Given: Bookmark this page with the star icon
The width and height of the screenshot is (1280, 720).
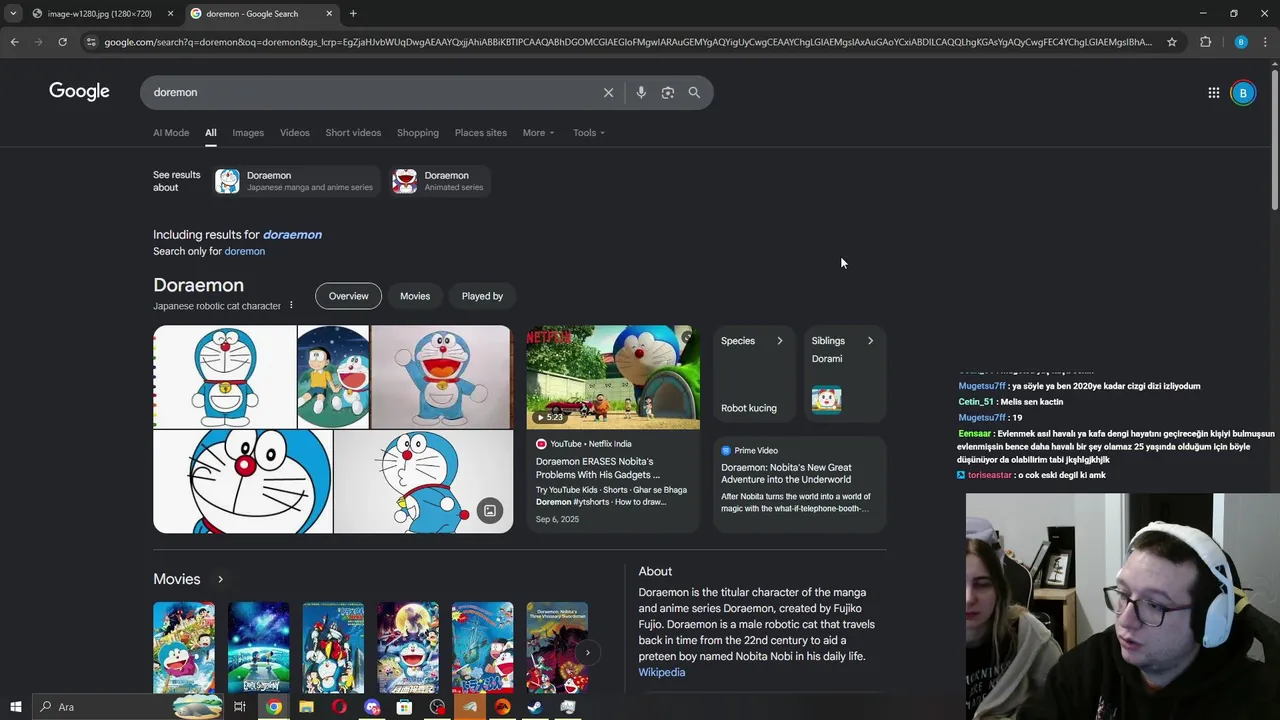Looking at the screenshot, I should (1172, 42).
